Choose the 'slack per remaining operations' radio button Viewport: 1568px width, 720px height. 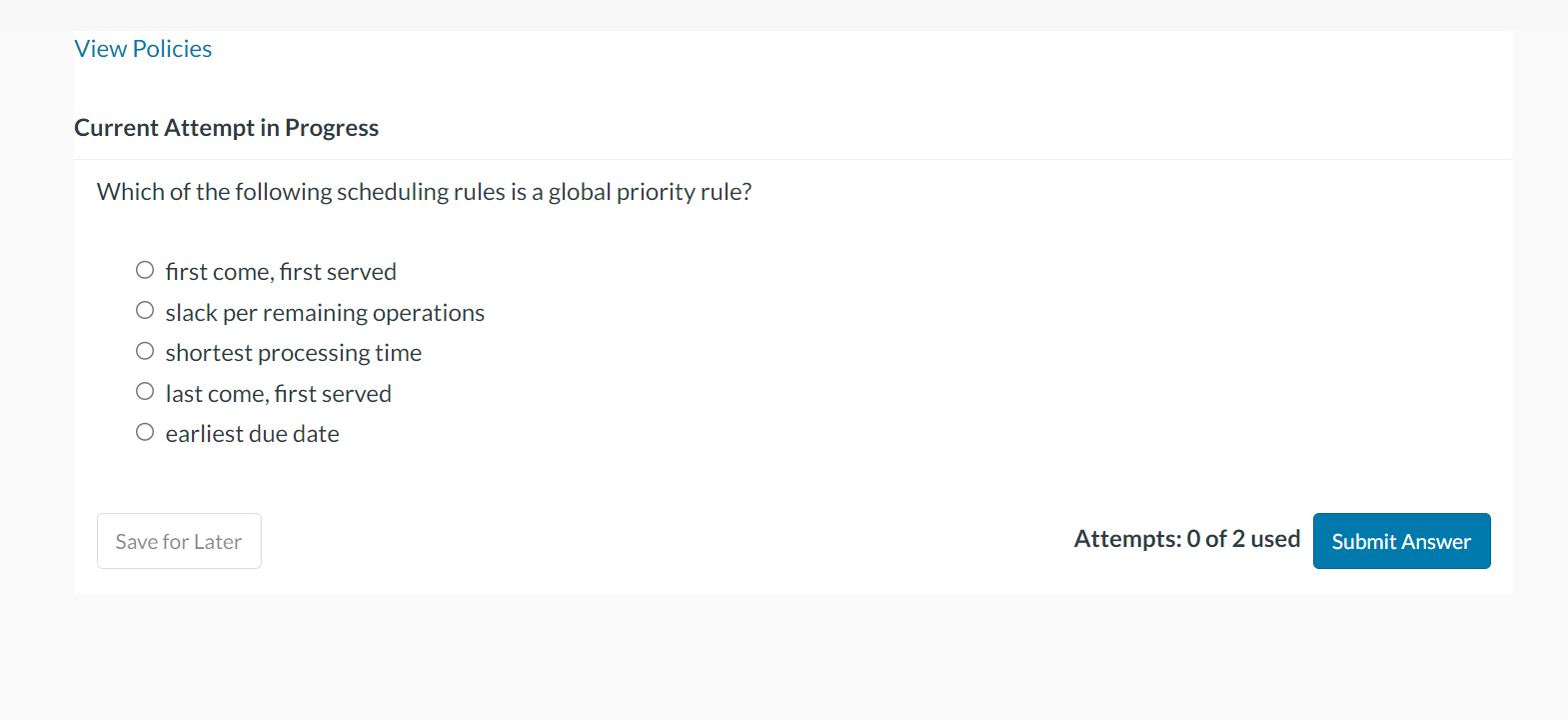pyautogui.click(x=145, y=311)
